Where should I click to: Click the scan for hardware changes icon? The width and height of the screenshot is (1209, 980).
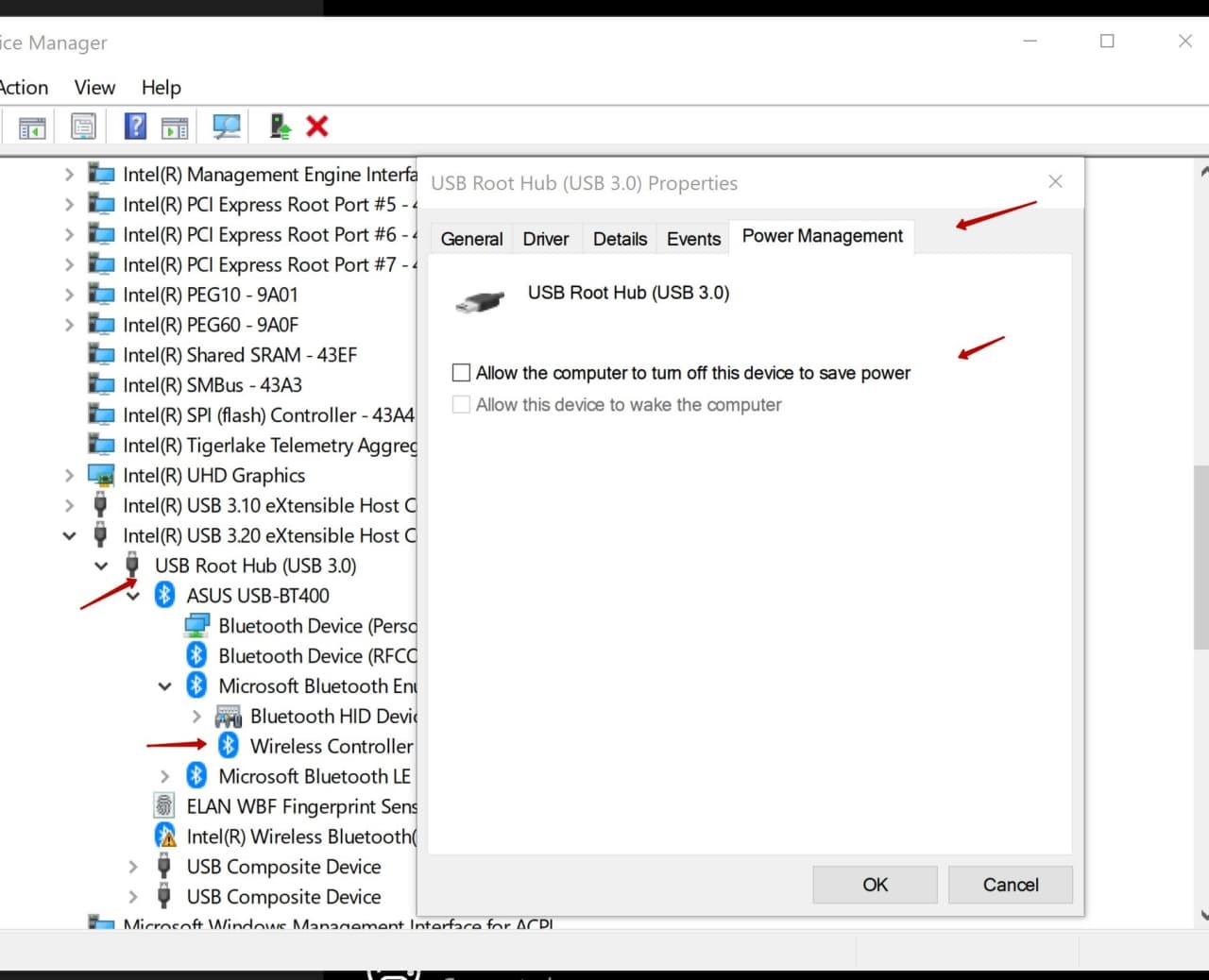pyautogui.click(x=227, y=127)
